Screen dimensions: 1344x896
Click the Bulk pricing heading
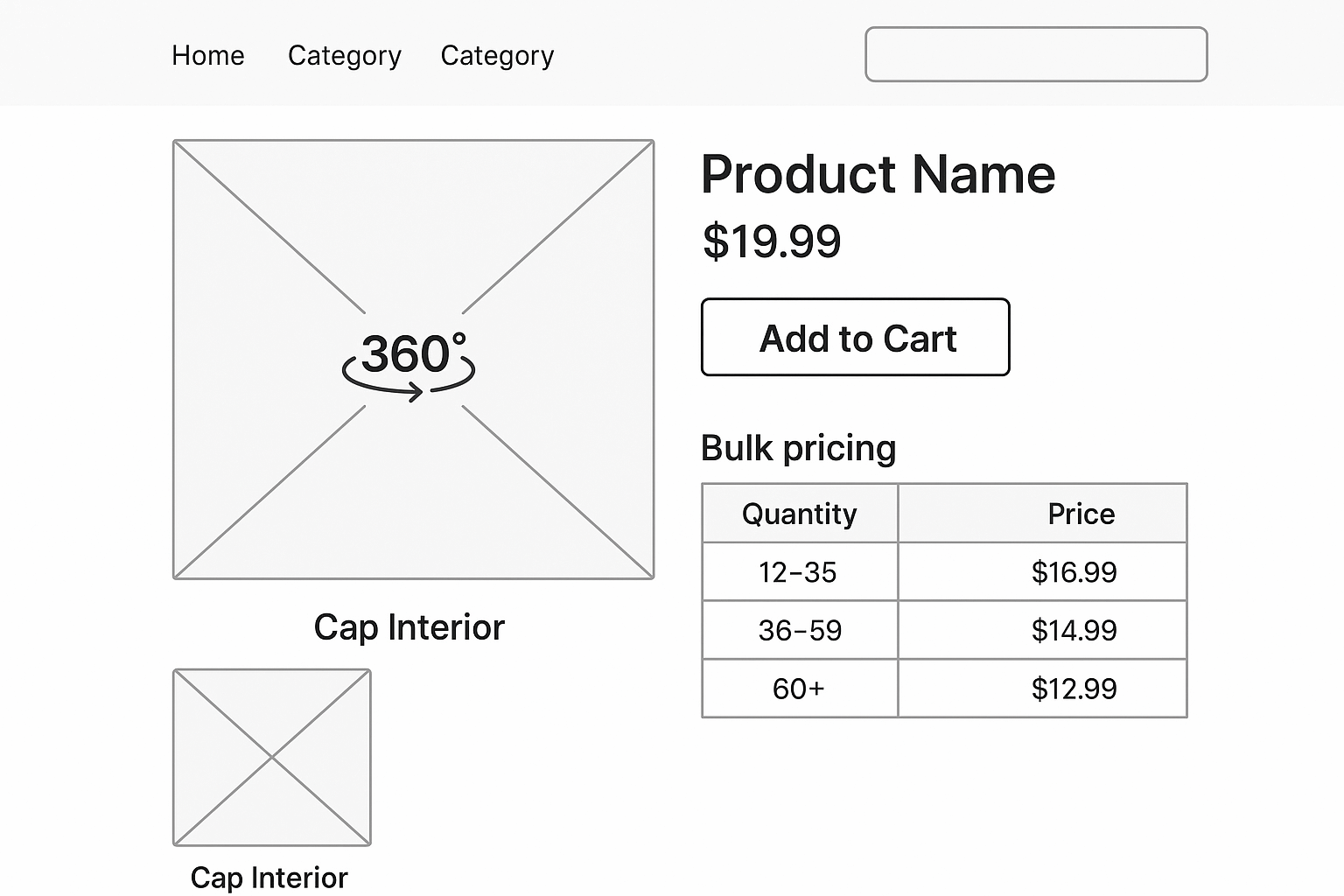click(798, 448)
